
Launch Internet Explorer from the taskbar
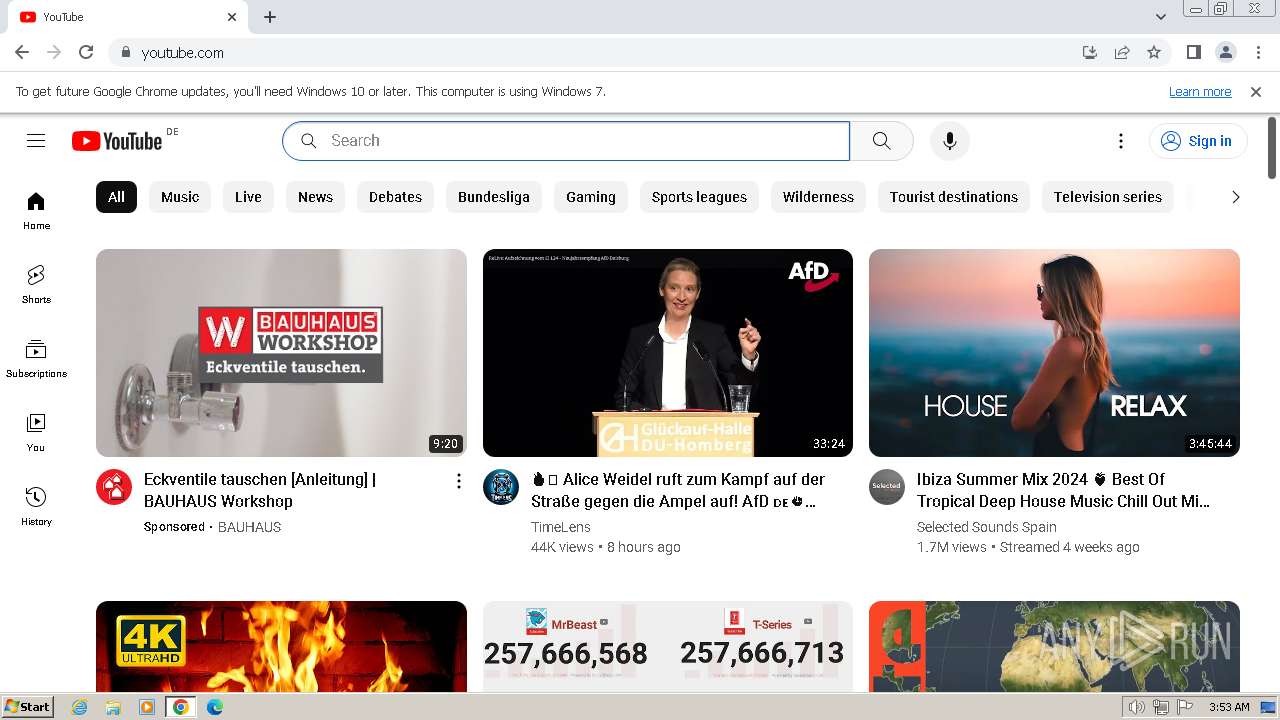80,707
